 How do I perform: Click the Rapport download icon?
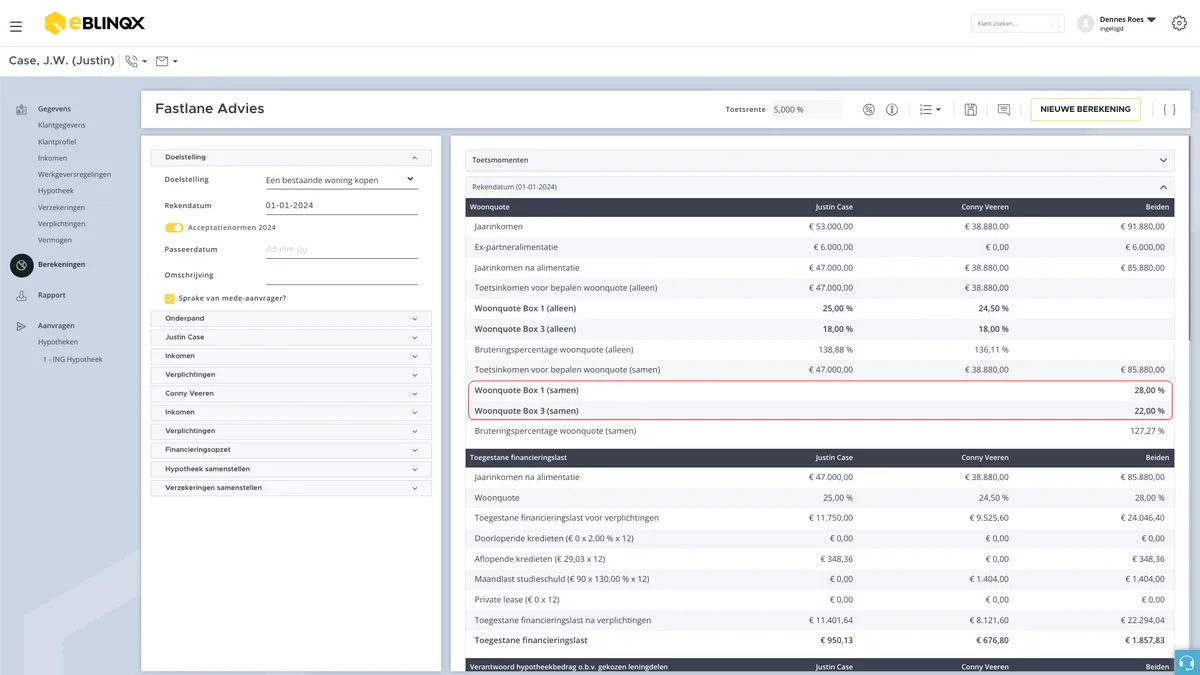tap(22, 296)
